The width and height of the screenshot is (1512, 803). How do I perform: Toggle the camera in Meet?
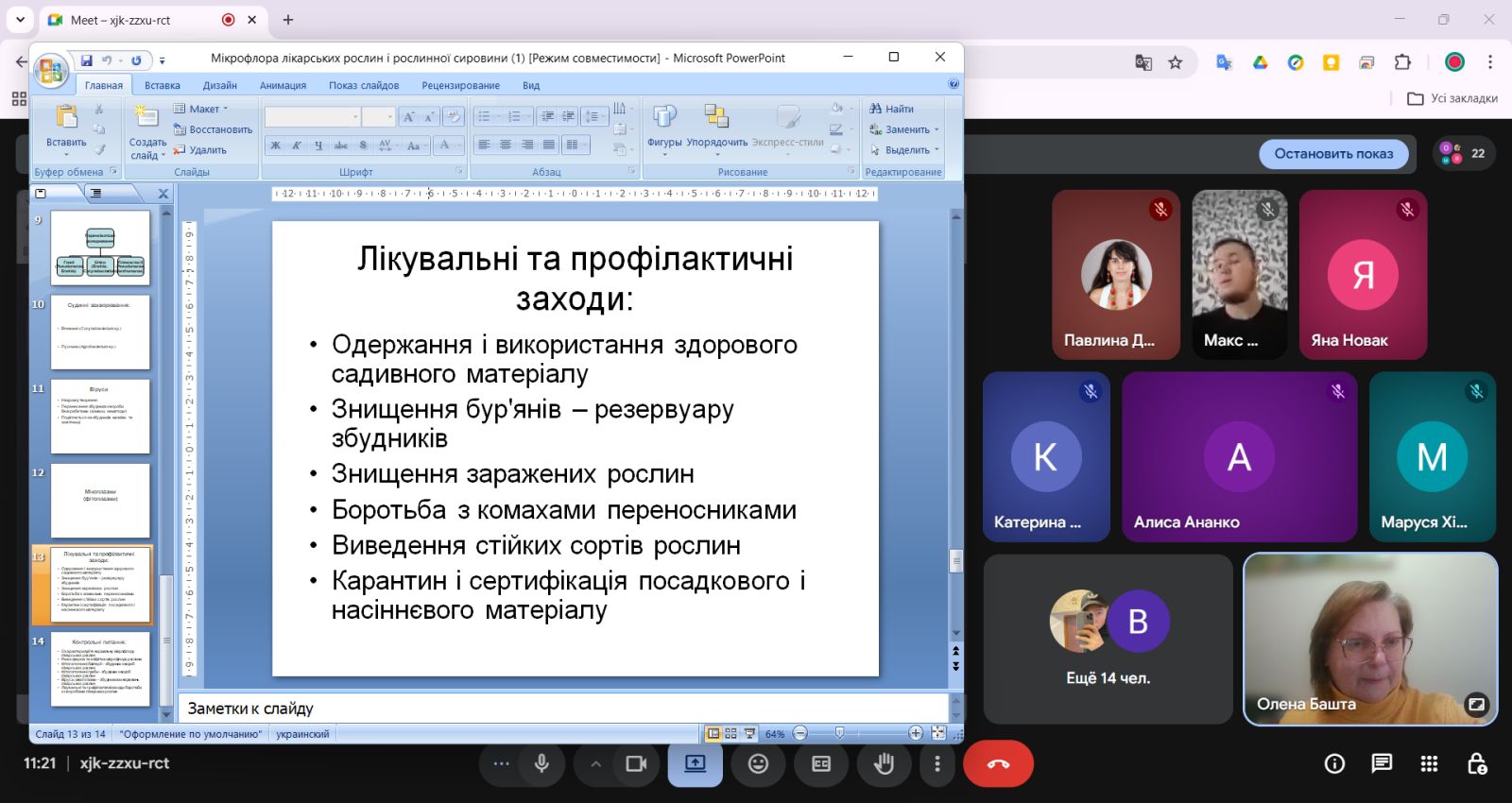pyautogui.click(x=636, y=763)
